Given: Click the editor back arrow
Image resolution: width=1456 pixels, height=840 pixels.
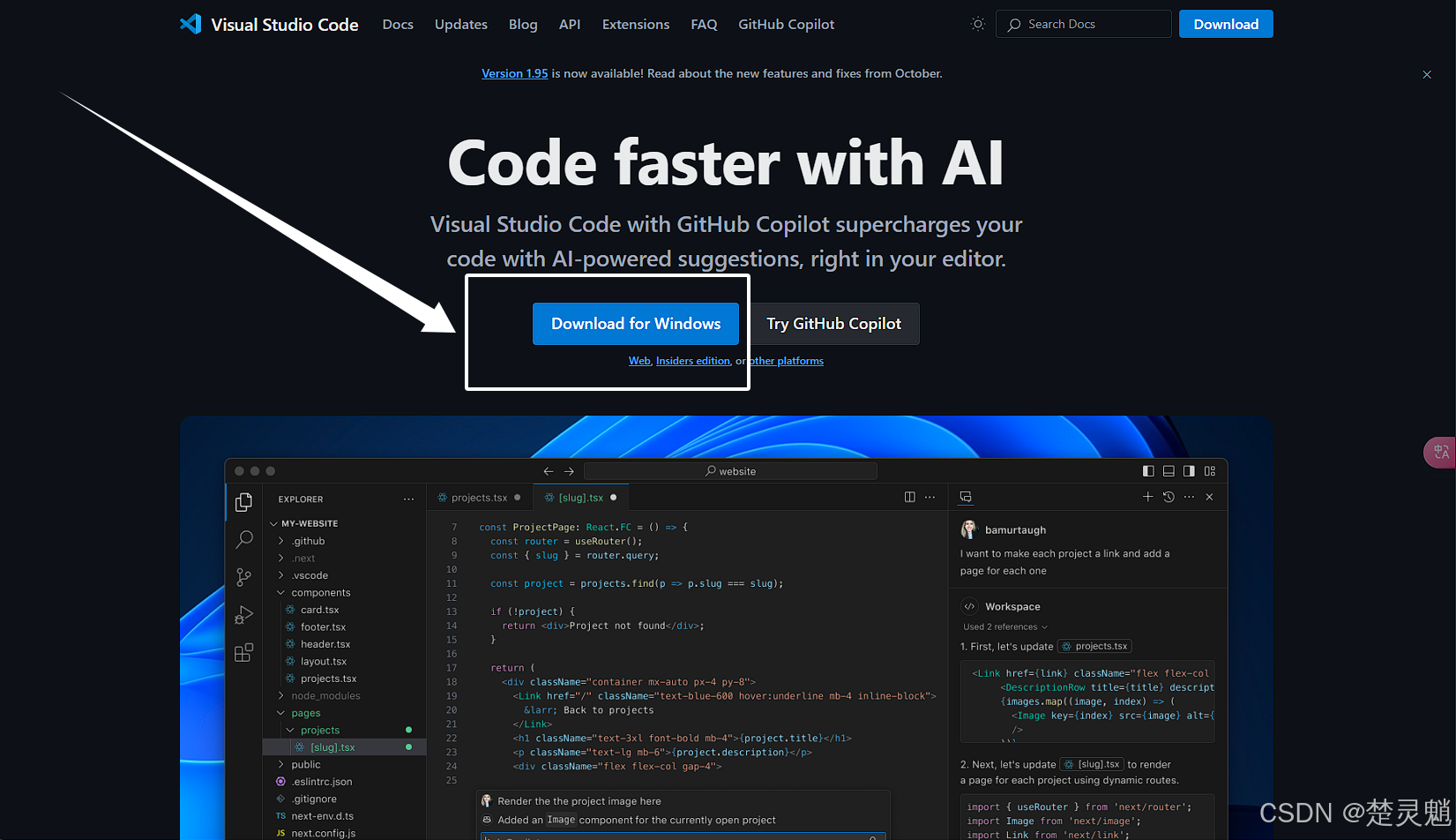Looking at the screenshot, I should tap(549, 471).
